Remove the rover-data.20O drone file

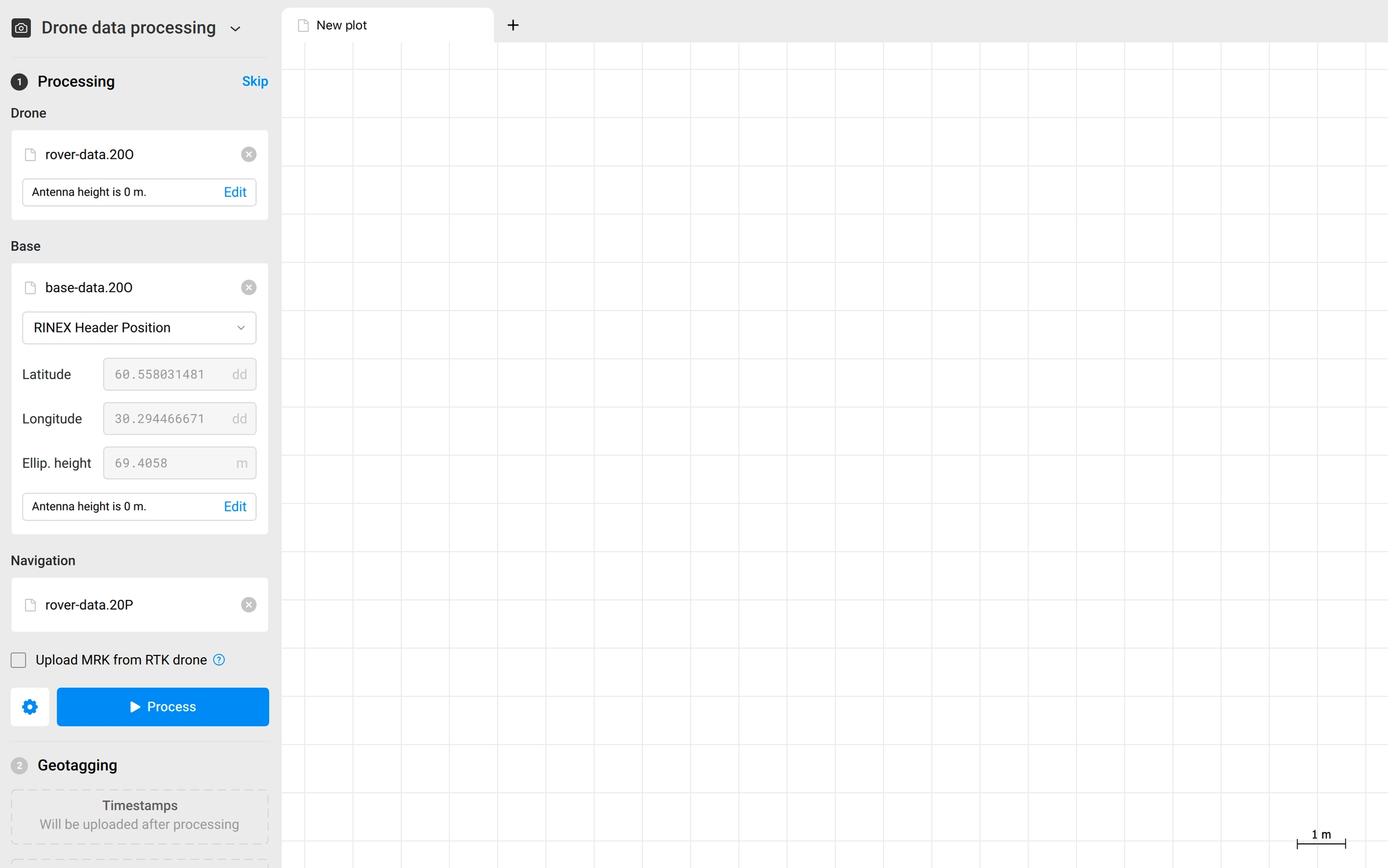click(248, 155)
